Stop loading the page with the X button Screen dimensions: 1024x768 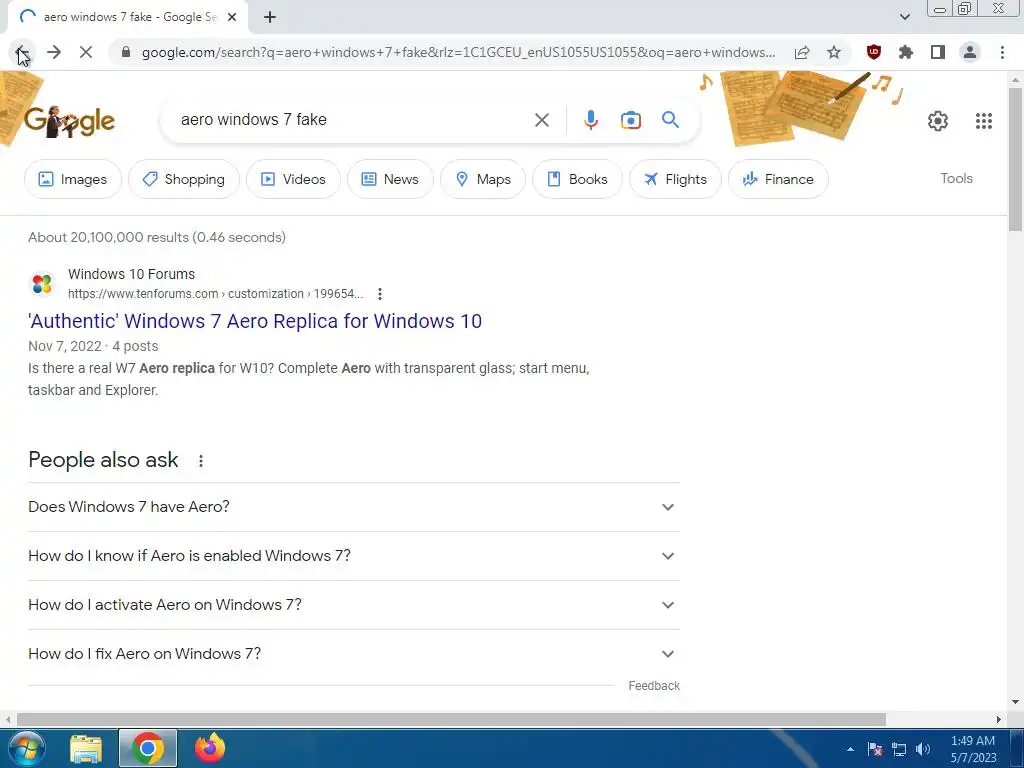click(86, 52)
